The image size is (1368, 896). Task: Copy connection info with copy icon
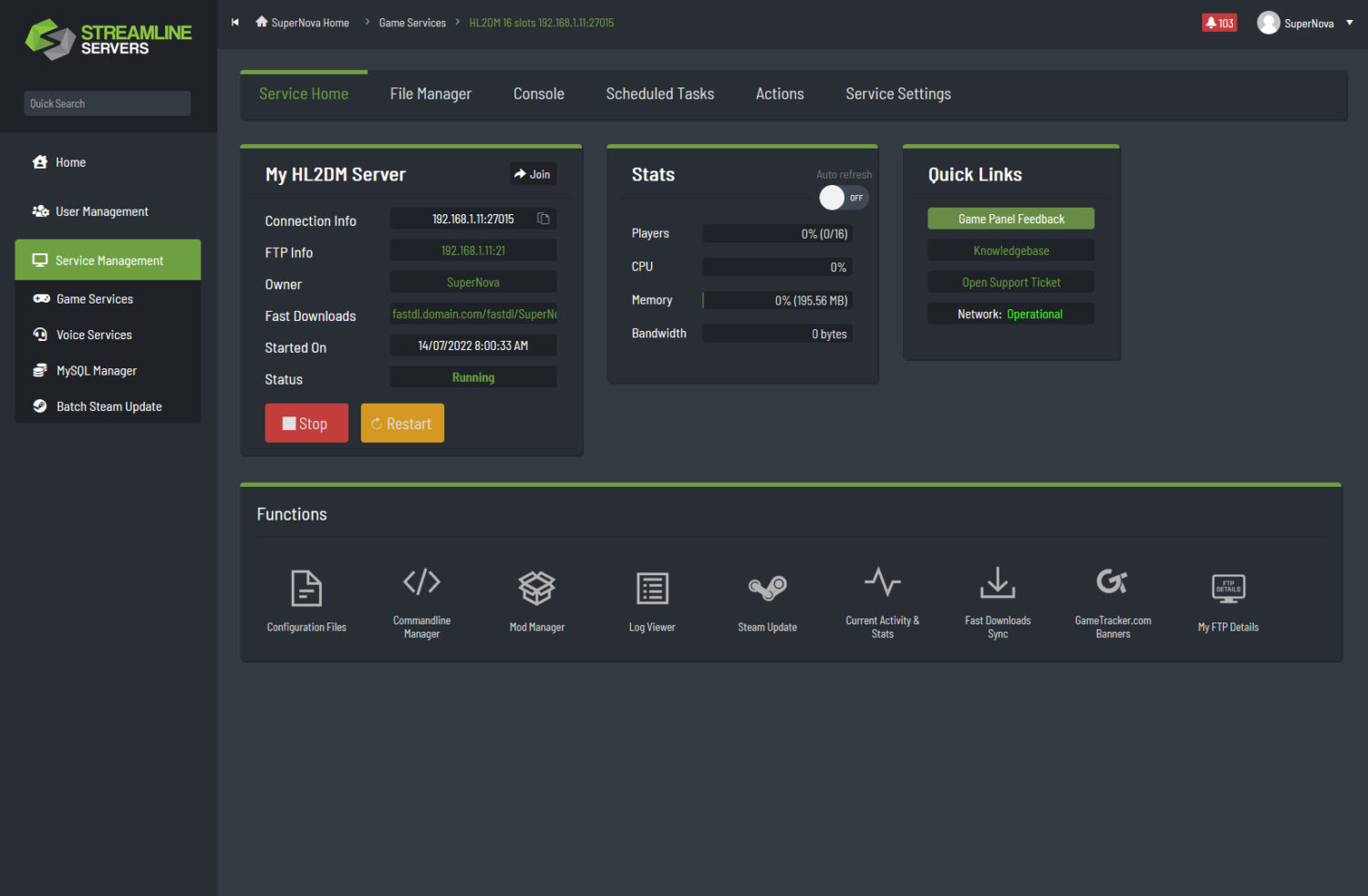(544, 219)
